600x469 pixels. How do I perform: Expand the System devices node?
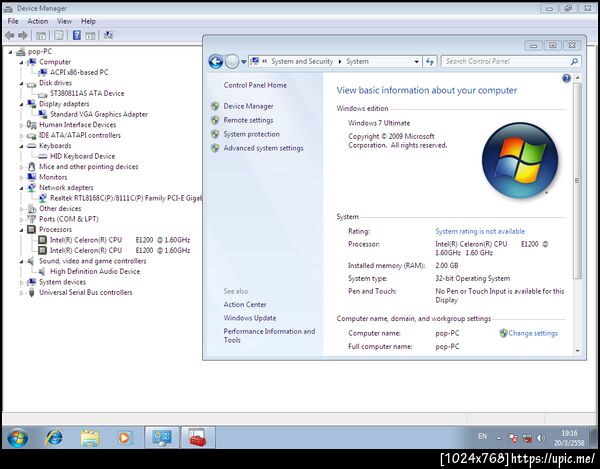pos(21,282)
